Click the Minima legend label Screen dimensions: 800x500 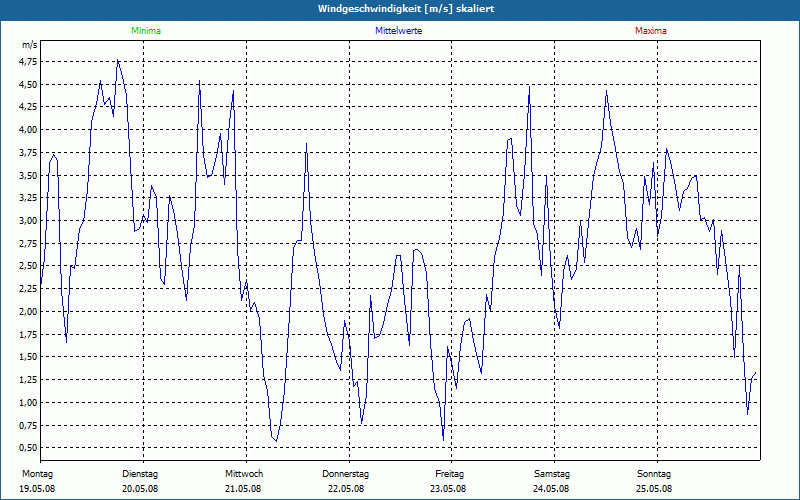point(146,31)
